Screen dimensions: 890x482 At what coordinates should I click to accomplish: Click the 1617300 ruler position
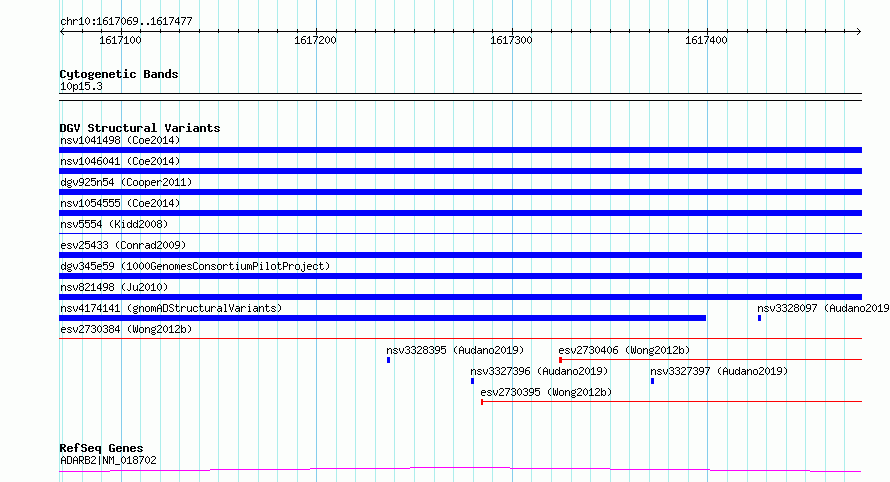pyautogui.click(x=511, y=40)
